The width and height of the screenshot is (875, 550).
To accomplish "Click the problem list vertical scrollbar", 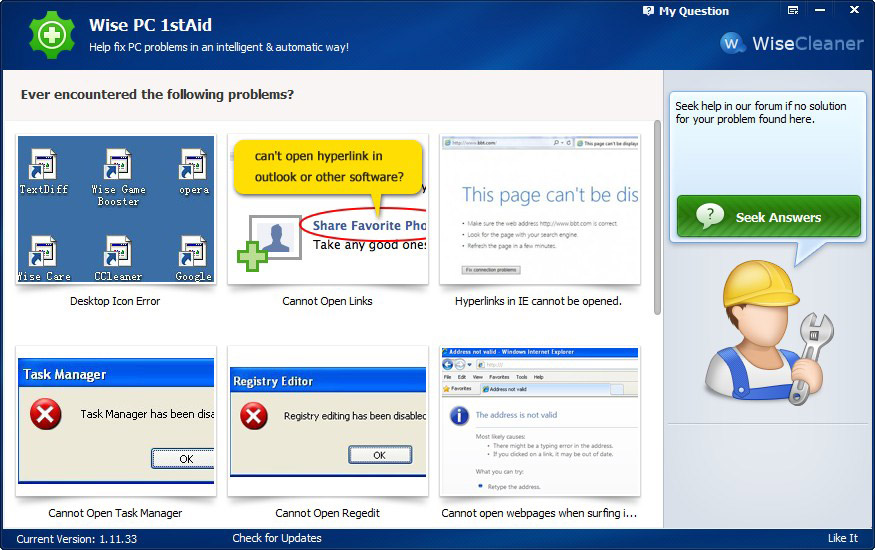I will [657, 218].
